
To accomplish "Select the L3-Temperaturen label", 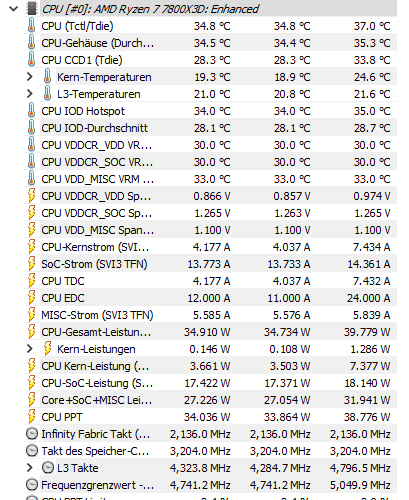I will pos(99,94).
